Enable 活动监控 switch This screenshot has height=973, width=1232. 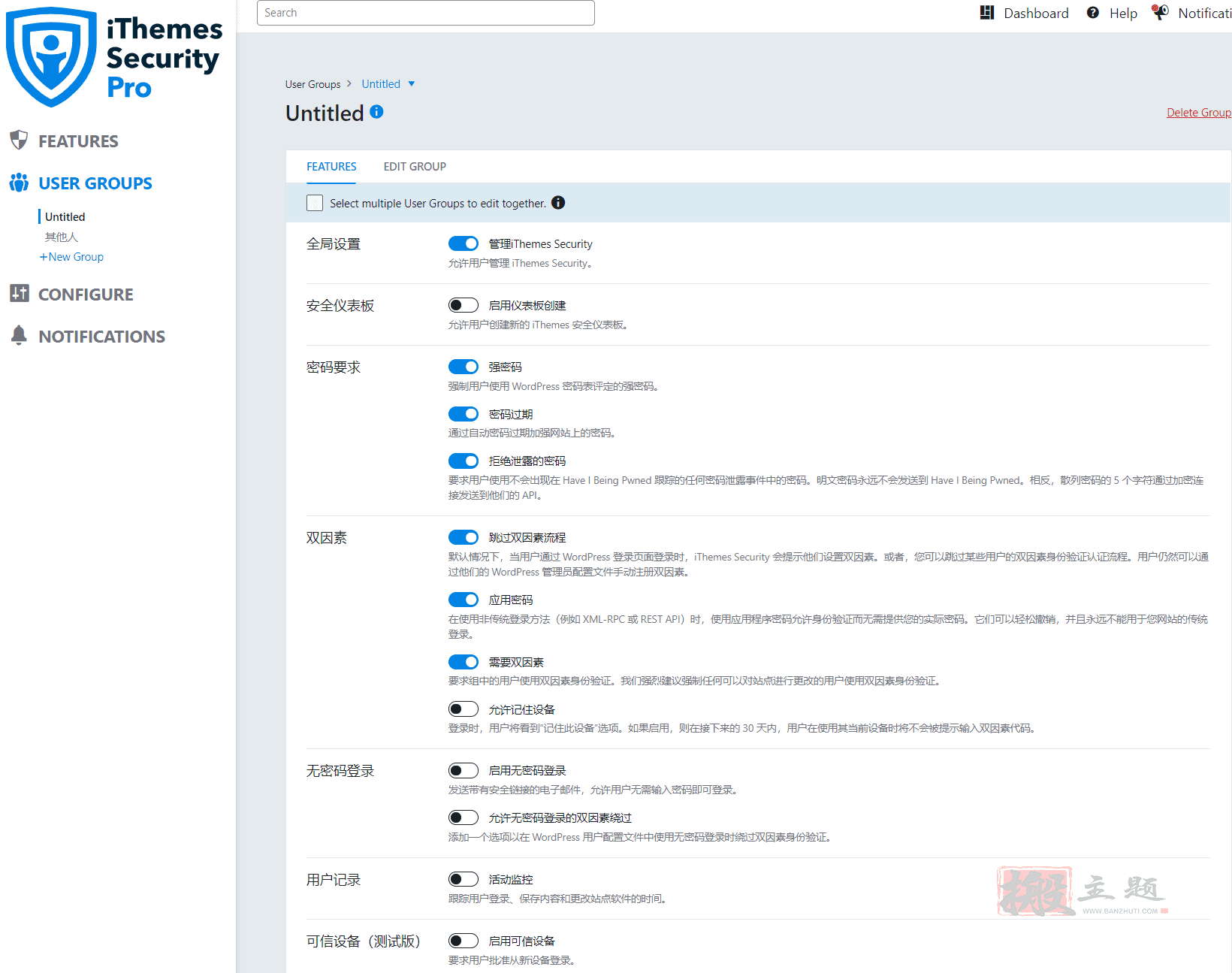(x=464, y=879)
